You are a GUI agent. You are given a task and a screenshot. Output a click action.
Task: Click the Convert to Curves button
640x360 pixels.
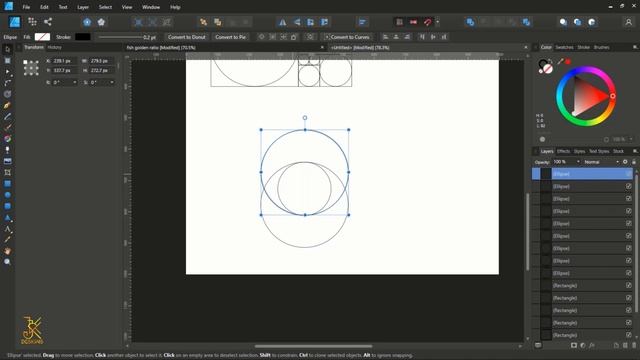(x=347, y=37)
